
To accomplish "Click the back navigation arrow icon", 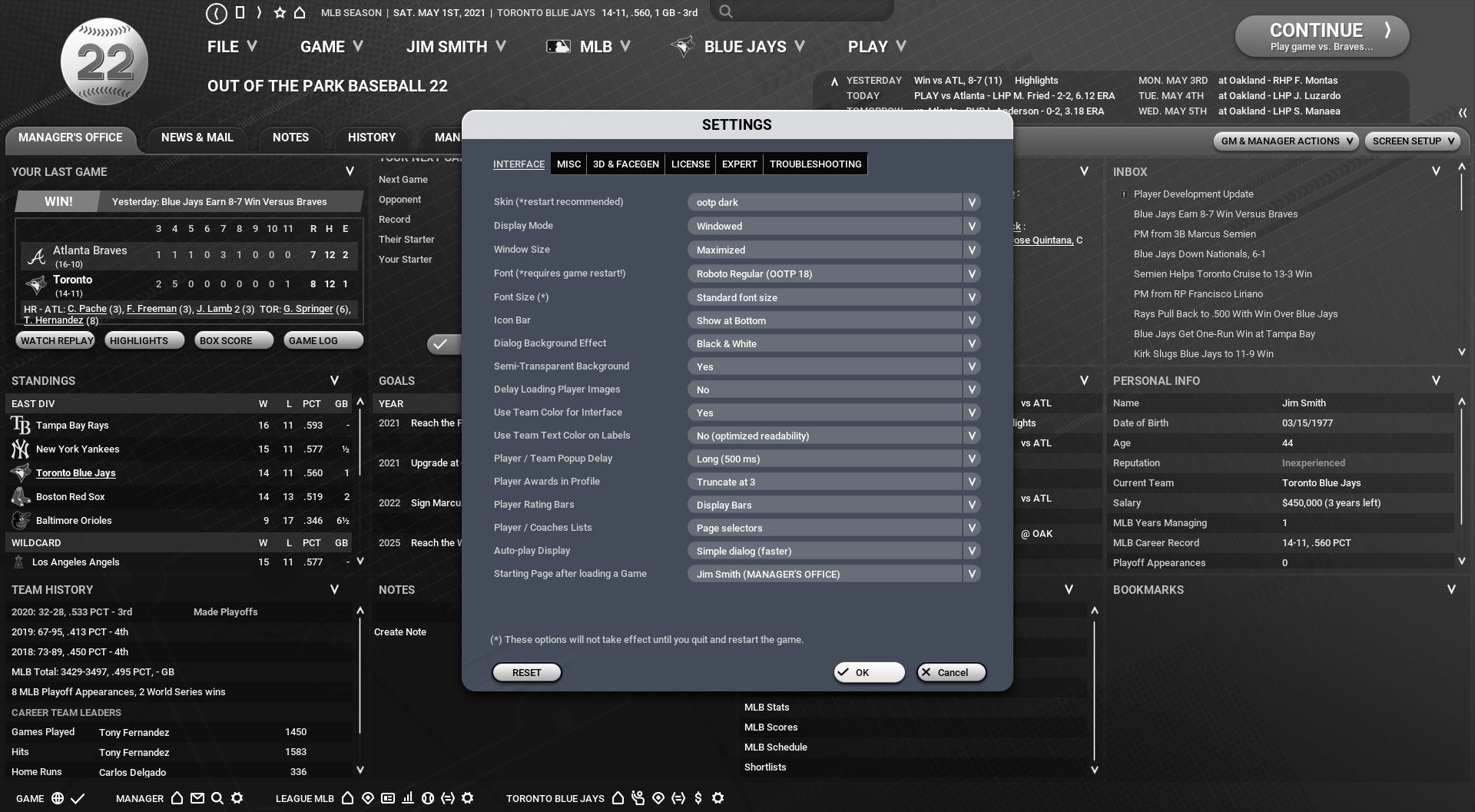I will pyautogui.click(x=217, y=13).
